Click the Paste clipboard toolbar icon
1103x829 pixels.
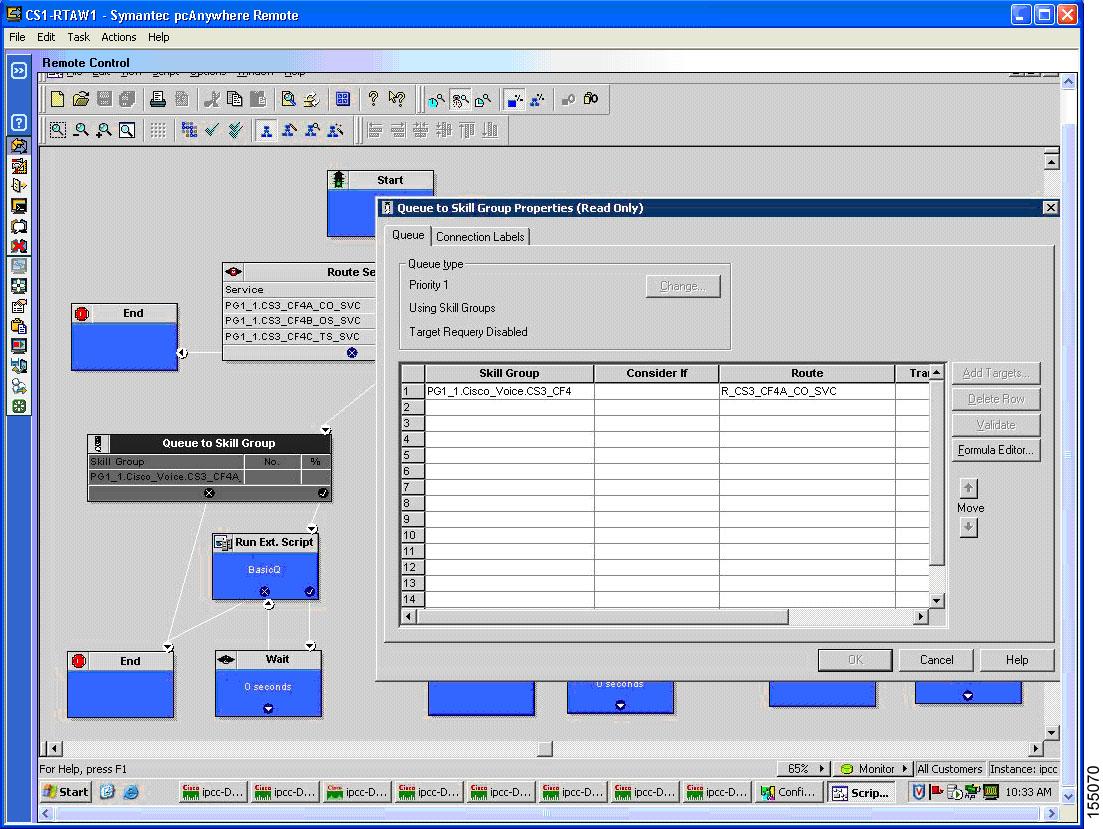[258, 99]
